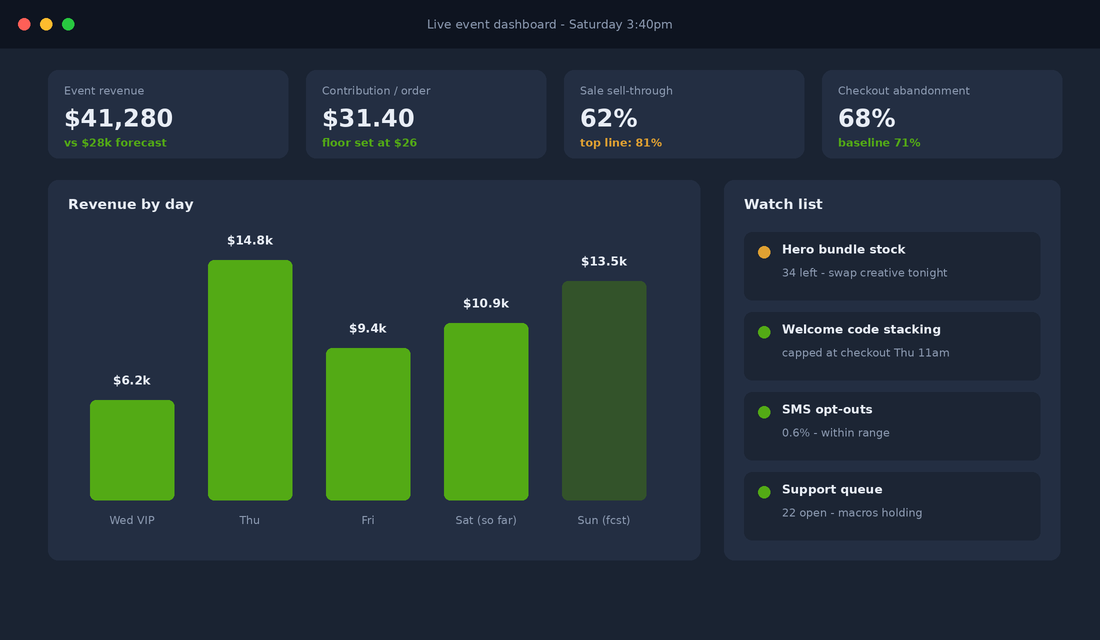Click the $13.5k label above Sun
1100x640 pixels.
[604, 261]
